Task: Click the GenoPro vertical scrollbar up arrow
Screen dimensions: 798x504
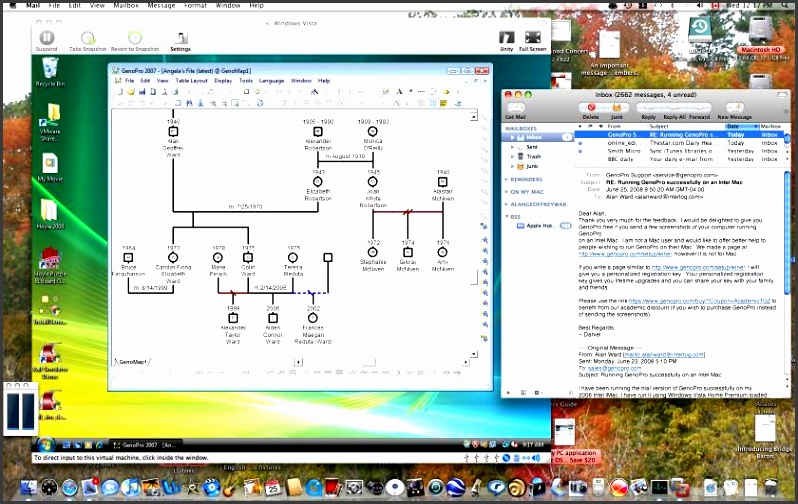Action: tap(473, 117)
